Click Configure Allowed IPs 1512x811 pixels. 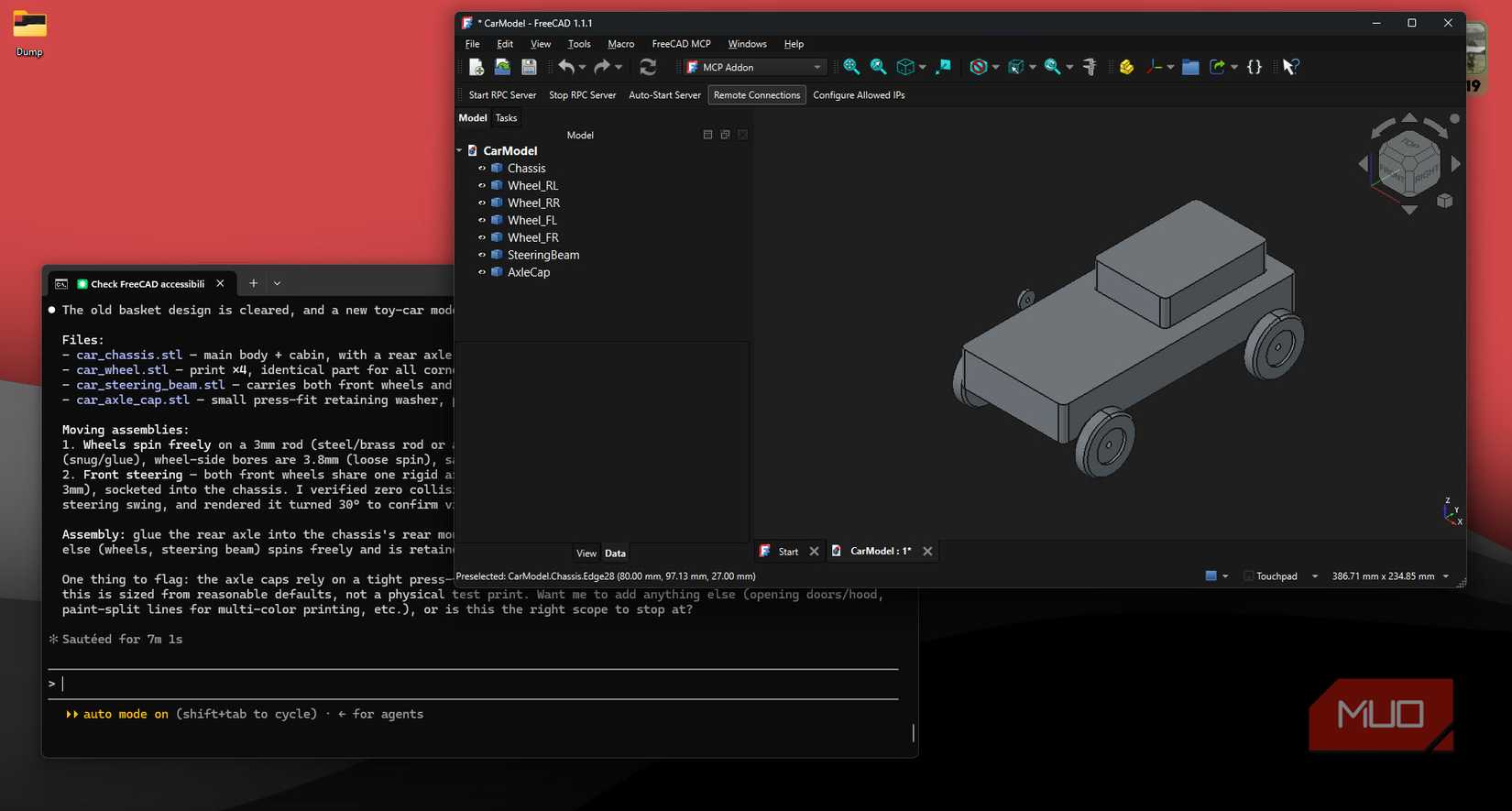point(859,95)
